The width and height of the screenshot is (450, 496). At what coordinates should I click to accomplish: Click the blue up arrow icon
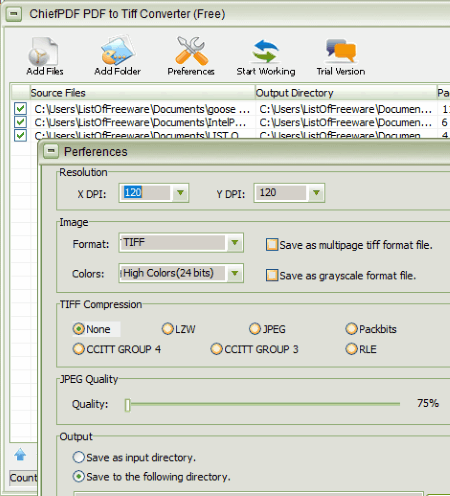pyautogui.click(x=20, y=454)
